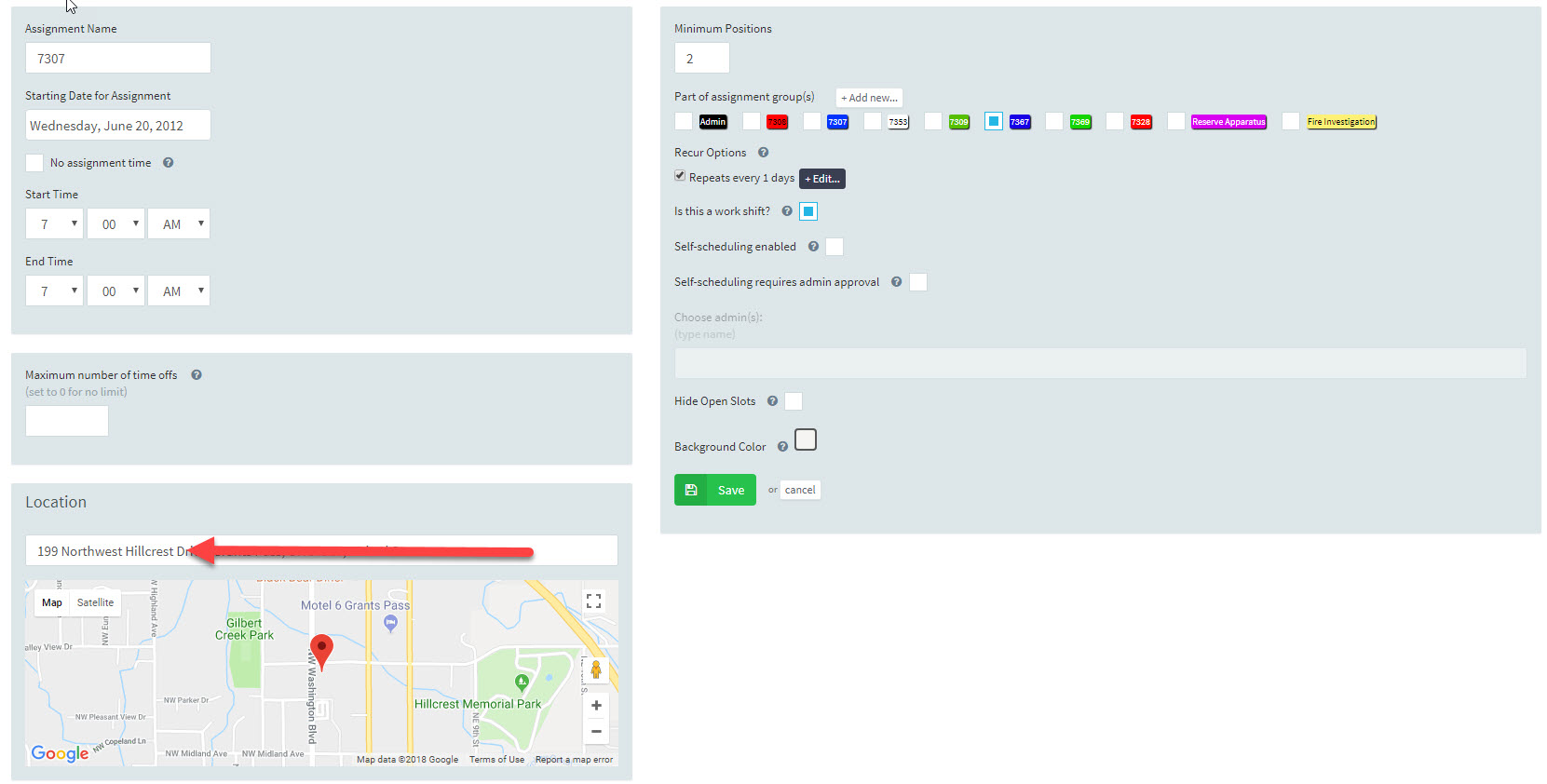Click the Google logo on the map
The width and height of the screenshot is (1547, 784).
click(x=60, y=753)
